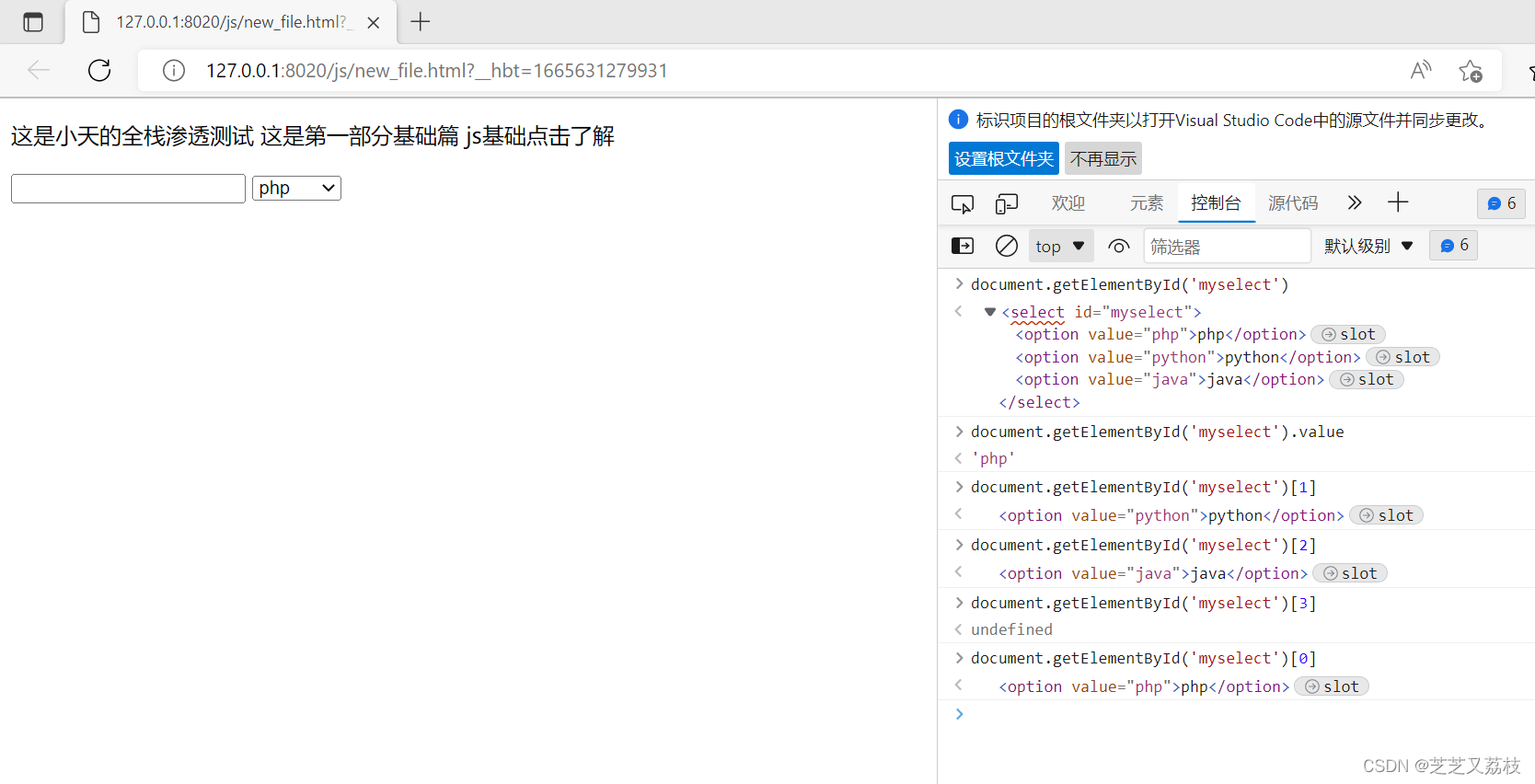Viewport: 1535px width, 784px height.
Task: Click option value="php" line in select tree
Action: coord(1160,334)
